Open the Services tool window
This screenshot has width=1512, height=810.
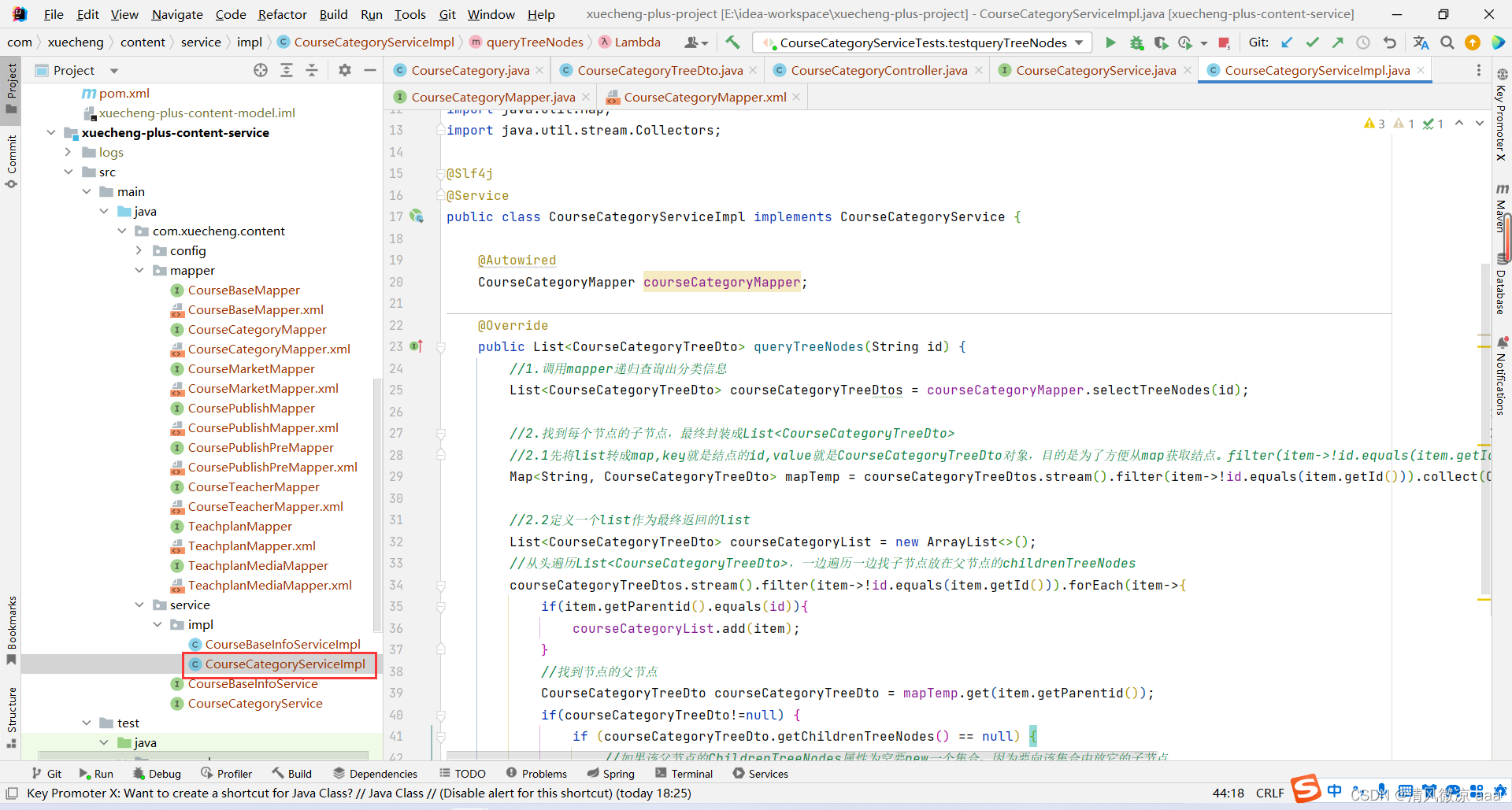760,774
